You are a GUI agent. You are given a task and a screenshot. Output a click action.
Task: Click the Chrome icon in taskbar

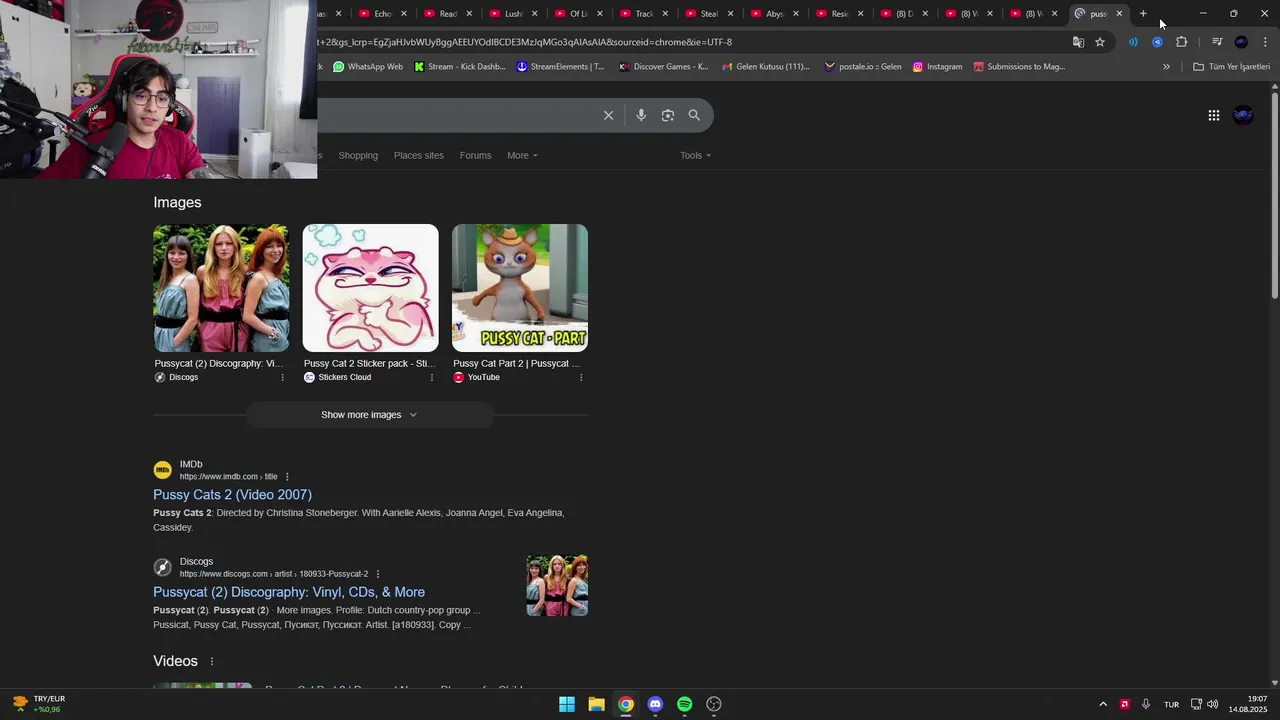click(626, 704)
